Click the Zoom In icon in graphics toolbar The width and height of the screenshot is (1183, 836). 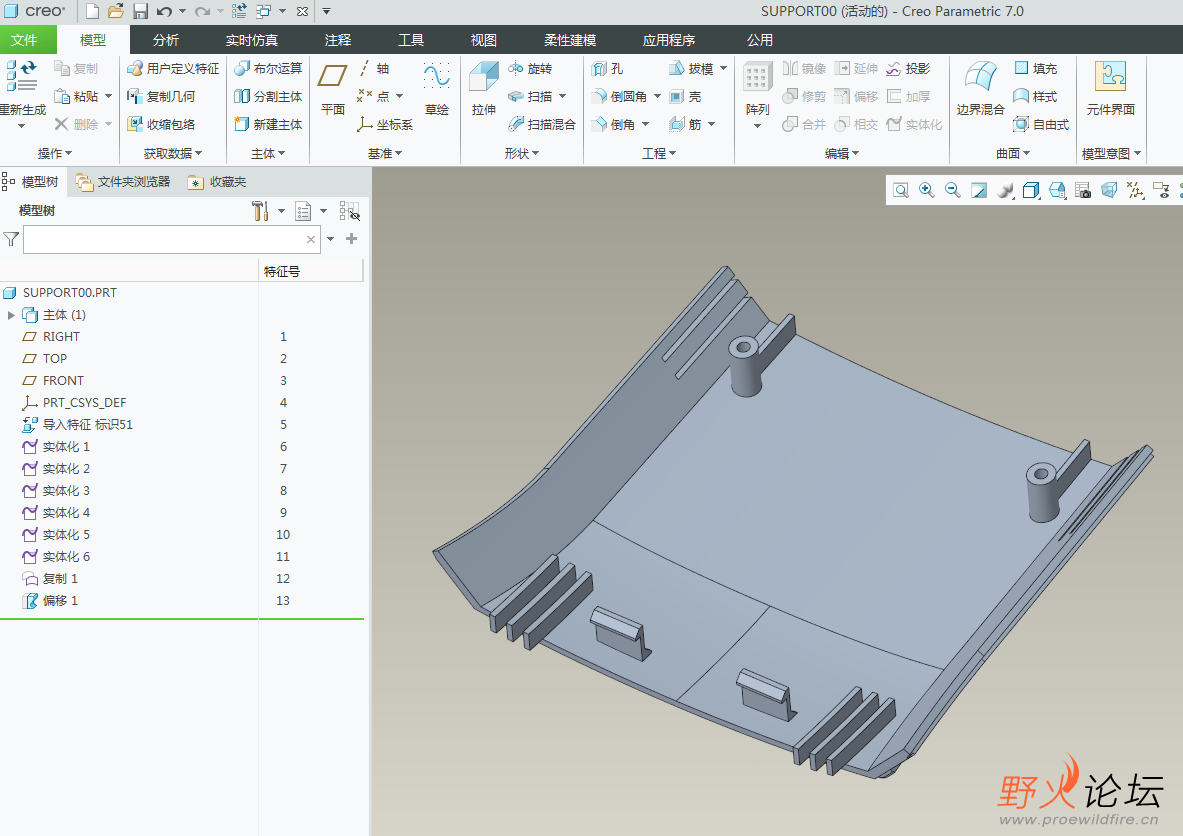[x=926, y=190]
